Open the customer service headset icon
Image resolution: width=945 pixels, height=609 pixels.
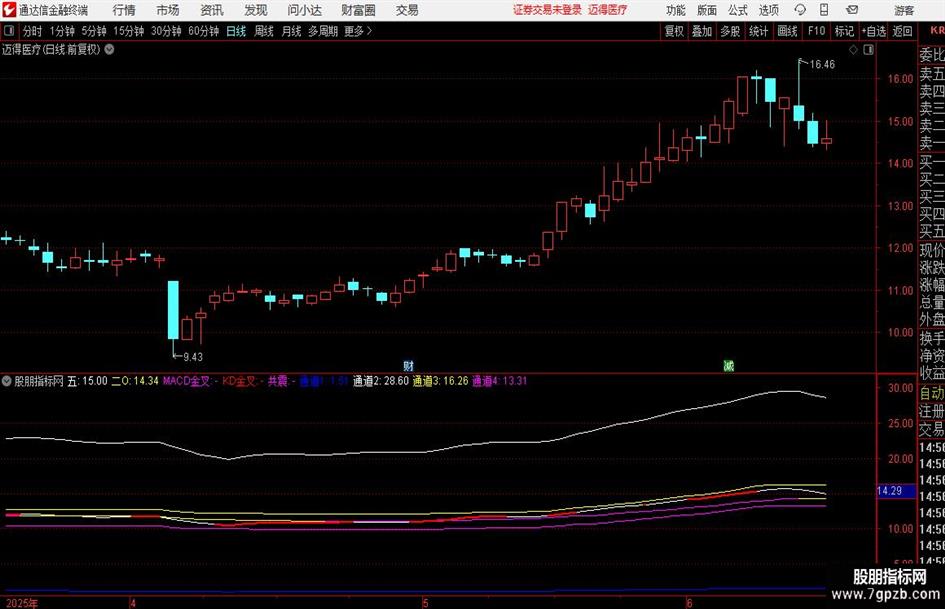(800, 10)
